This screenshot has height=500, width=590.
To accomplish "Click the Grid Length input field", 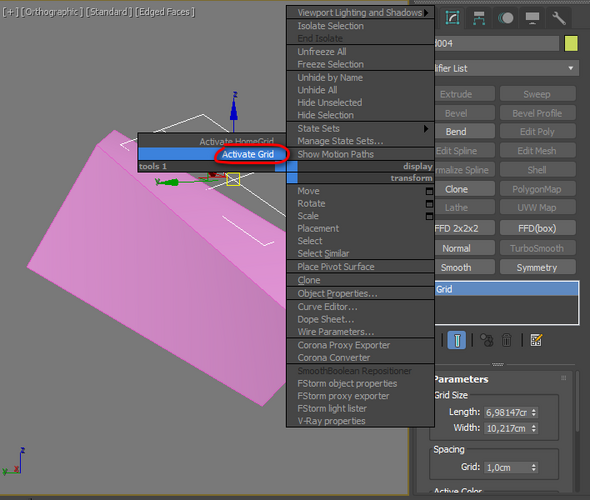I will (x=507, y=412).
